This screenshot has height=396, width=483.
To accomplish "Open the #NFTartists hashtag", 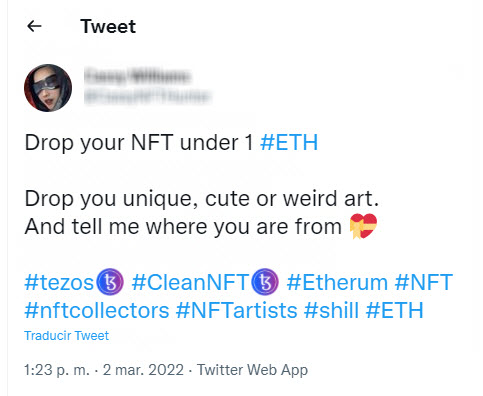I will [236, 311].
